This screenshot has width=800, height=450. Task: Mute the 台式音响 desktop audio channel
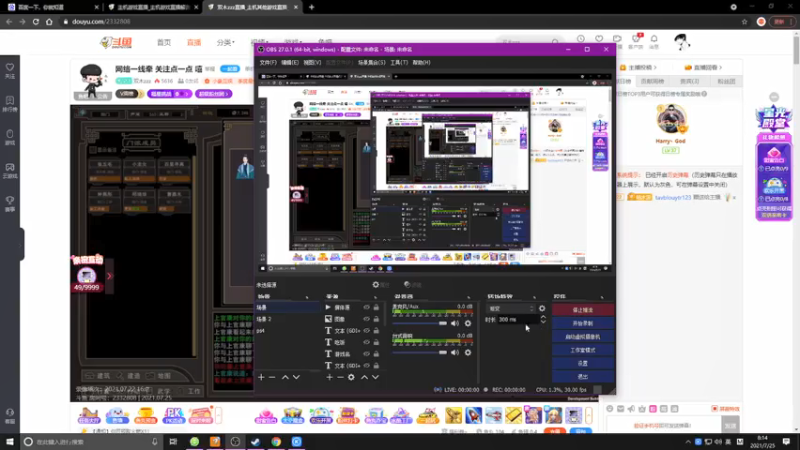tap(455, 352)
